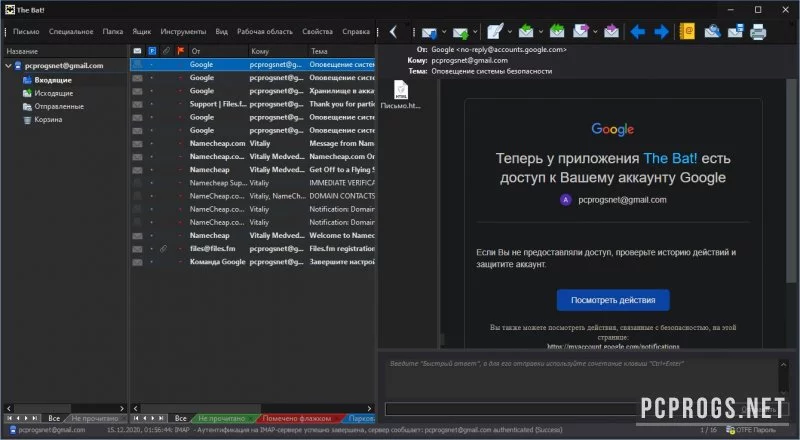Sort by the envelope status column header
800x440 pixels.
pos(137,51)
